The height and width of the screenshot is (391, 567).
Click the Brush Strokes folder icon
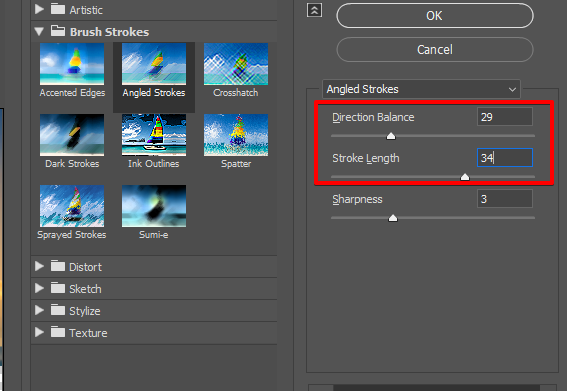tap(57, 31)
